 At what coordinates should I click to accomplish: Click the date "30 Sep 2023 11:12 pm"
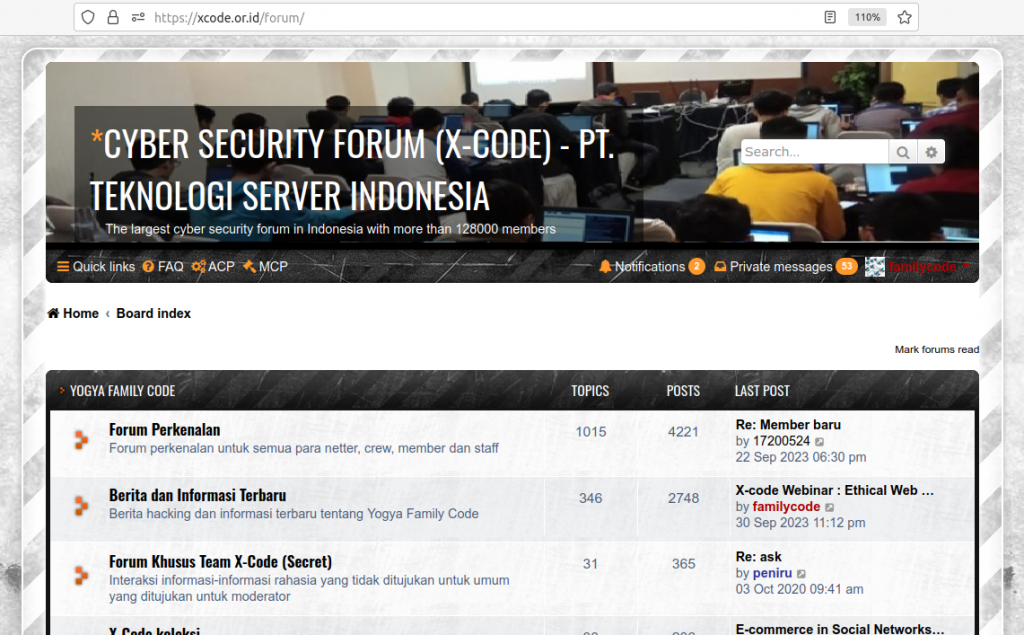point(801,523)
